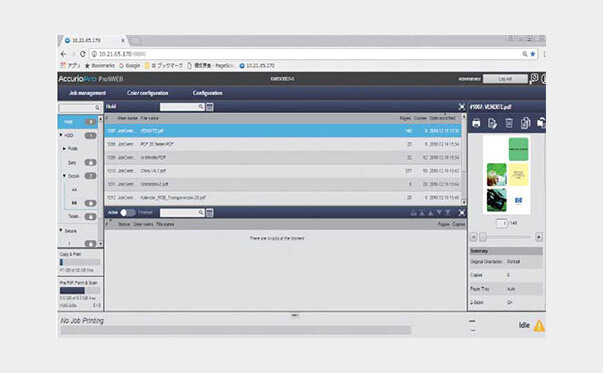Viewport: 603px width, 373px height.
Task: Open the Color configuration tab
Action: pos(148,93)
